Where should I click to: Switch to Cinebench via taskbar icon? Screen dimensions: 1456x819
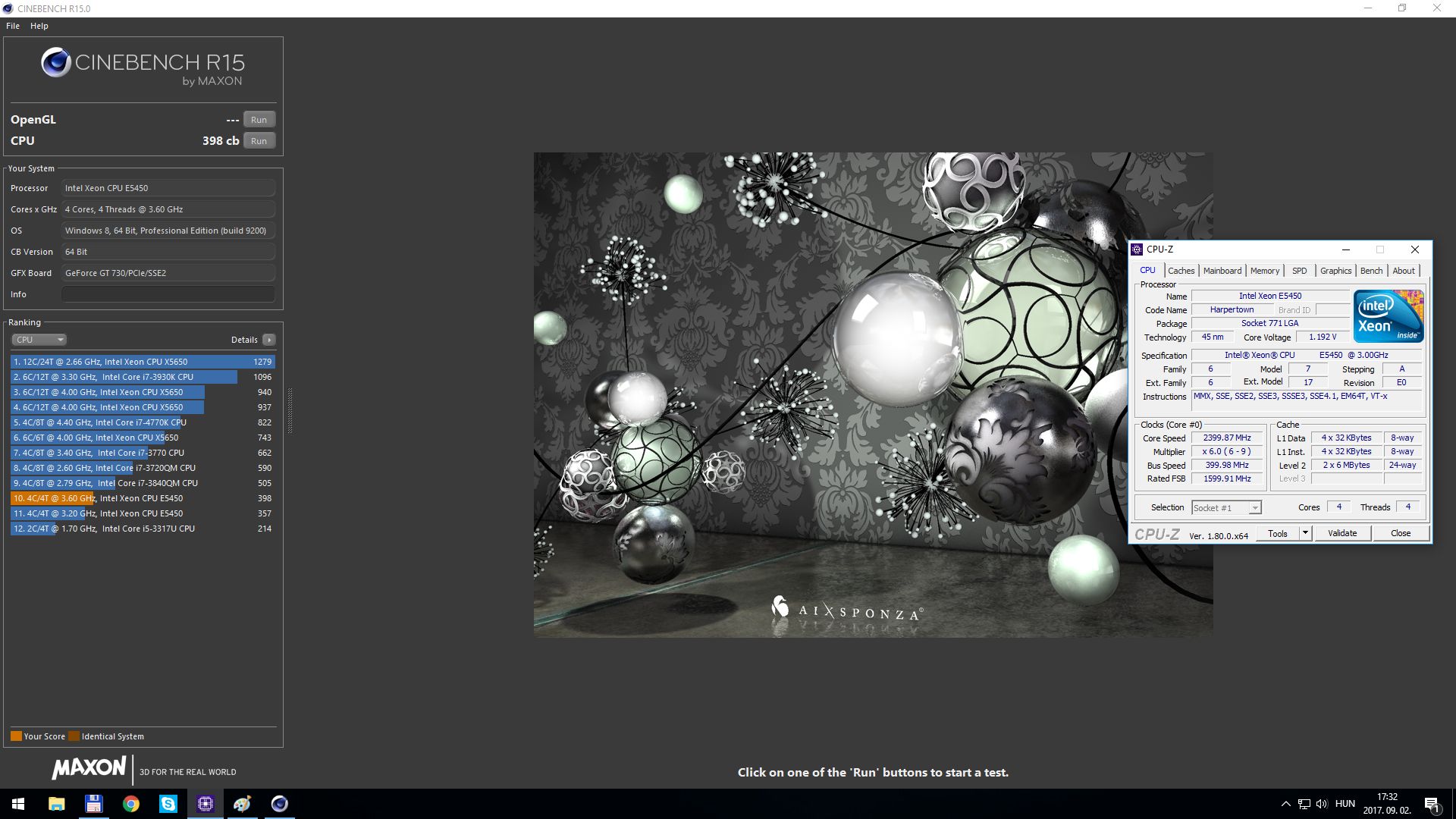pos(279,804)
